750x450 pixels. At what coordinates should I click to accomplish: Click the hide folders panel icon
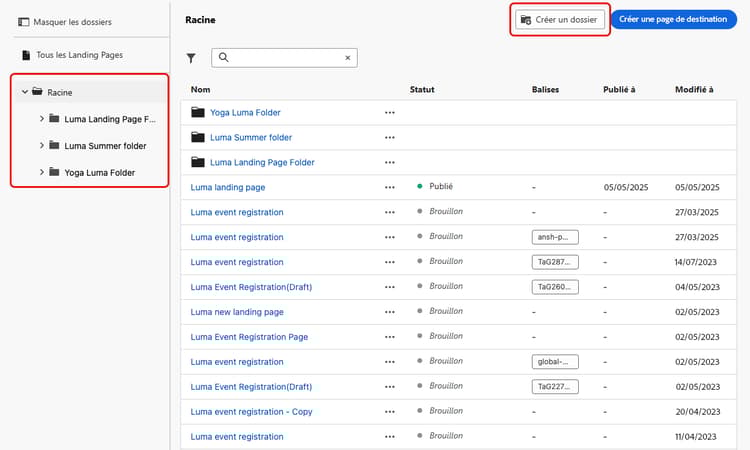click(x=24, y=21)
